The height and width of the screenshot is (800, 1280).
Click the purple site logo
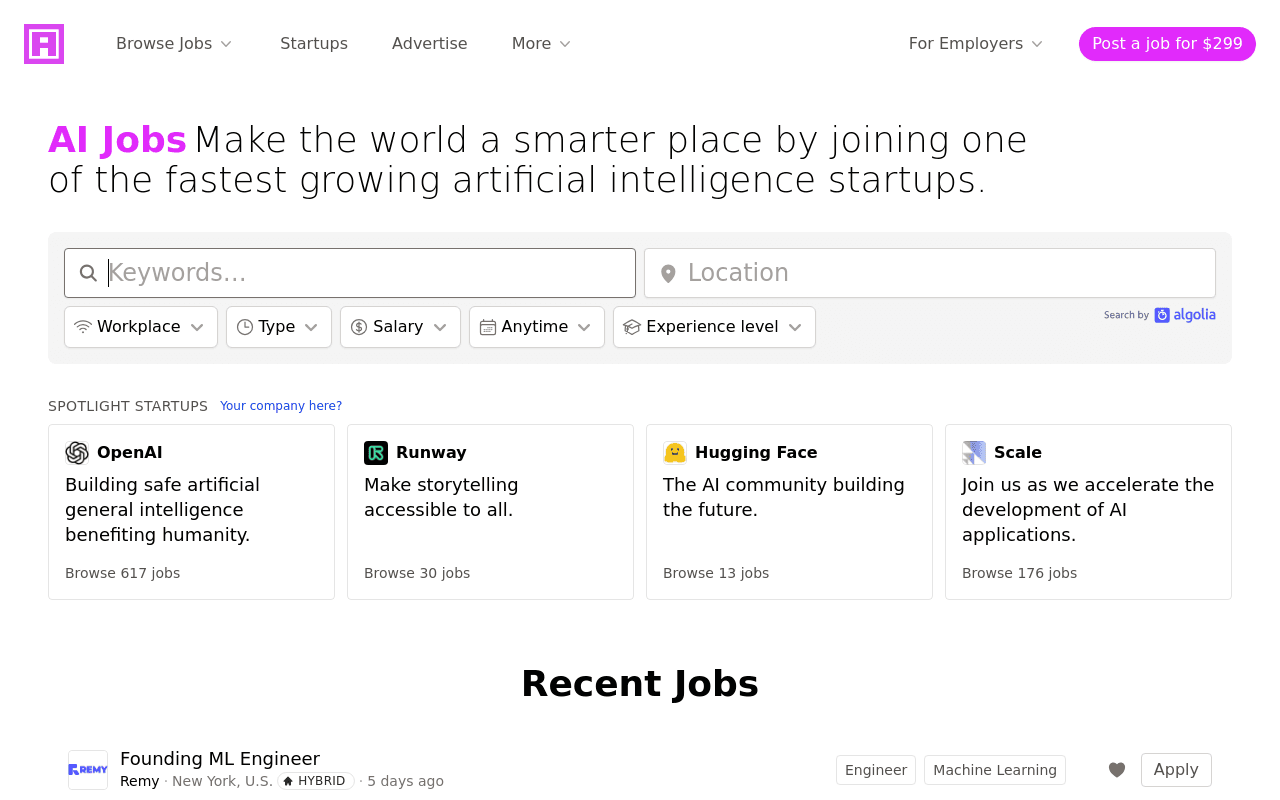(44, 44)
